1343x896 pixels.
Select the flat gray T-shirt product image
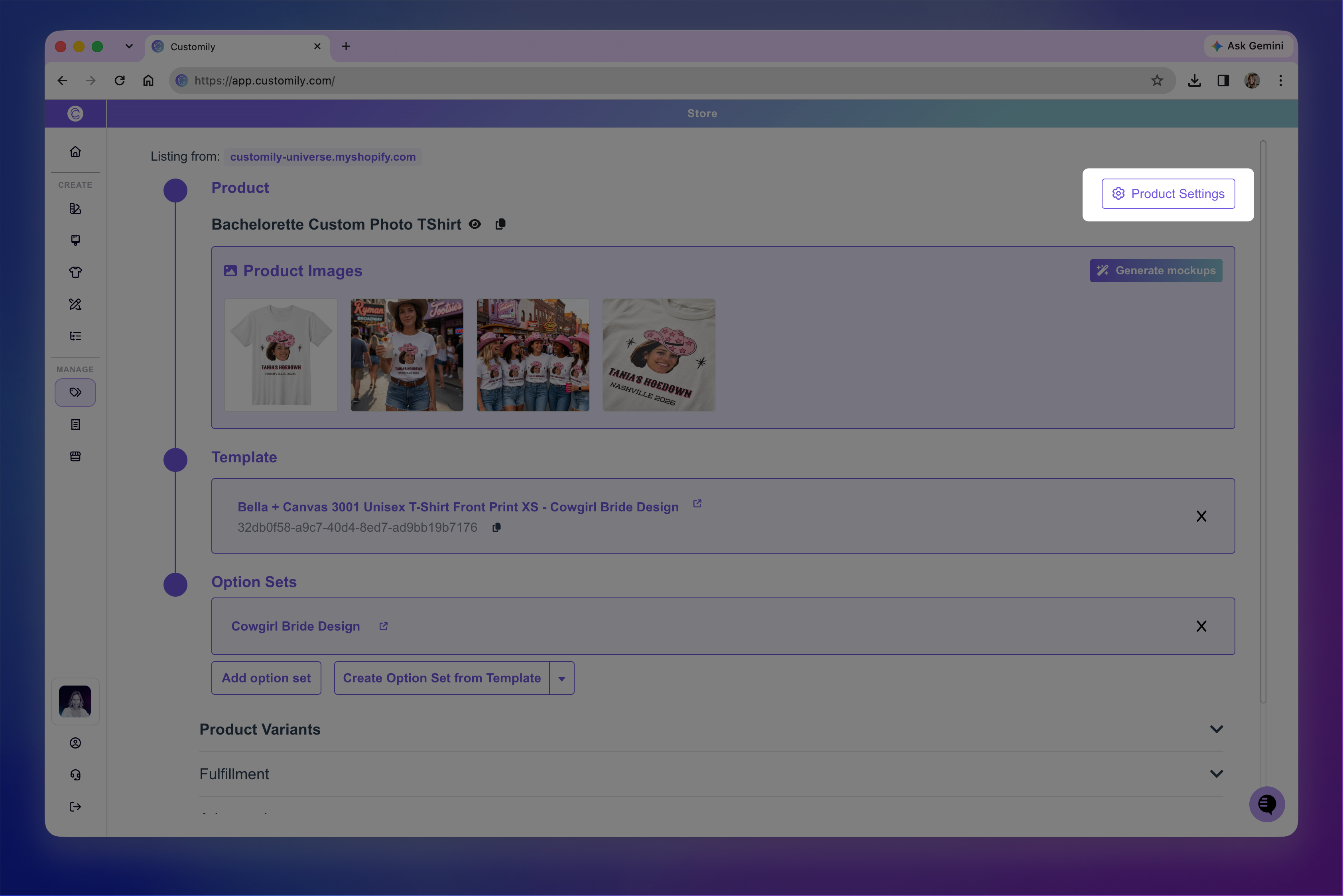[281, 355]
